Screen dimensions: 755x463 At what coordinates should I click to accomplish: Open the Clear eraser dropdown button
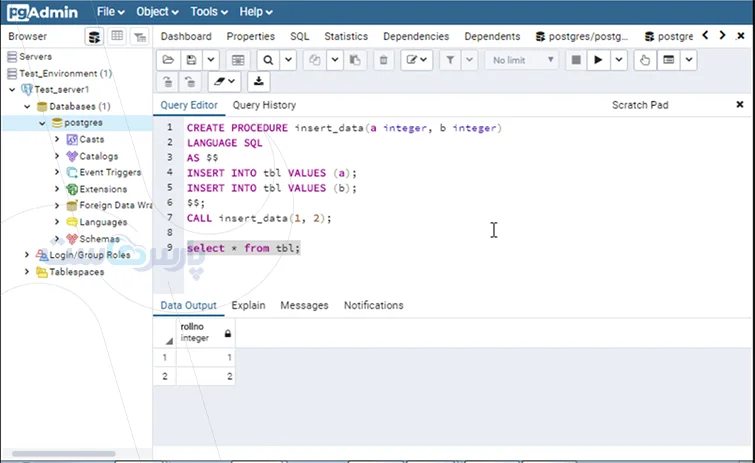tap(224, 82)
